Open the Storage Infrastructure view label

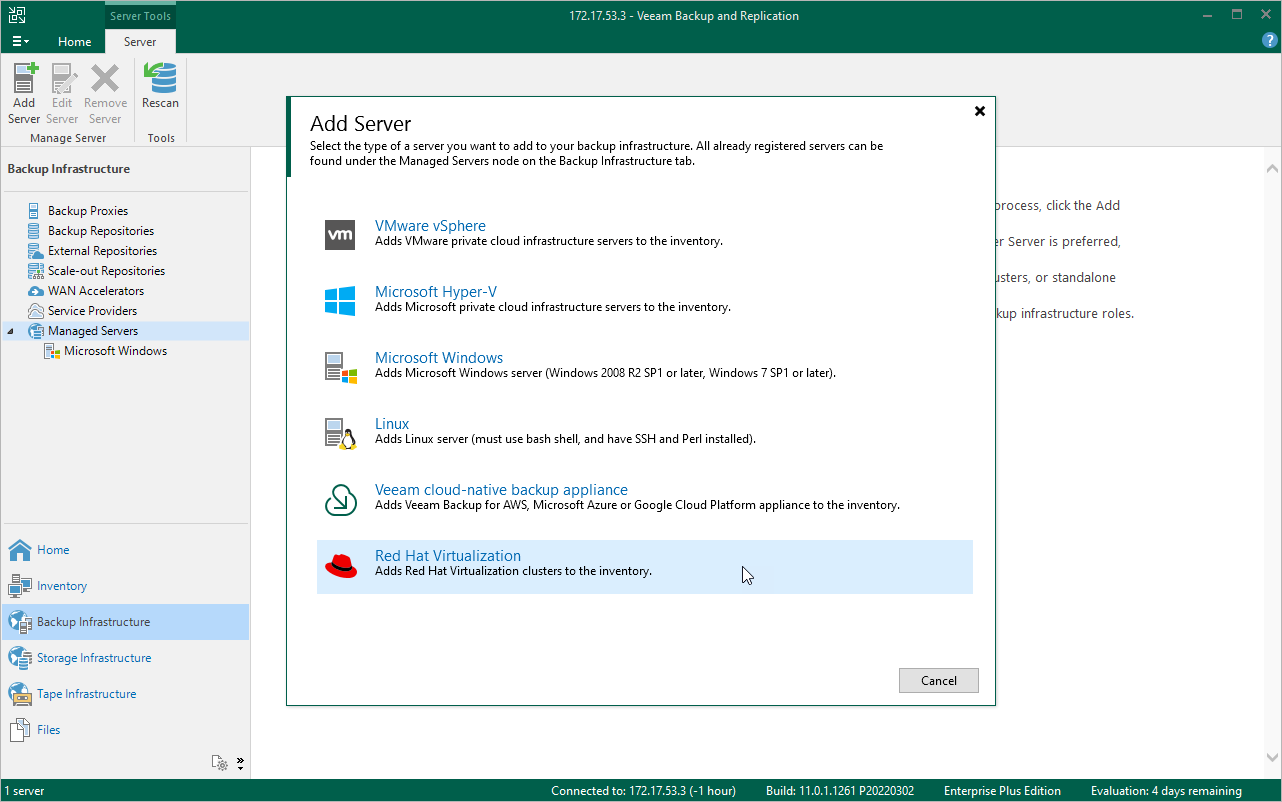94,658
